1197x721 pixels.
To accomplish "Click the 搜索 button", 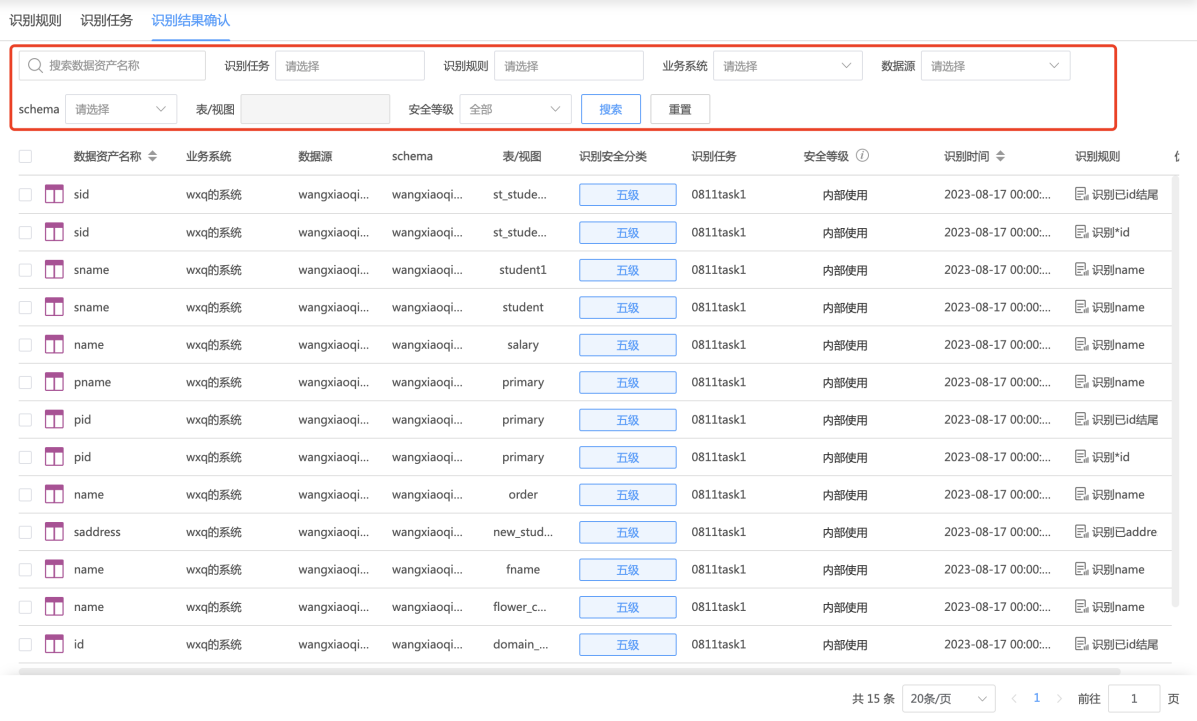I will click(611, 109).
